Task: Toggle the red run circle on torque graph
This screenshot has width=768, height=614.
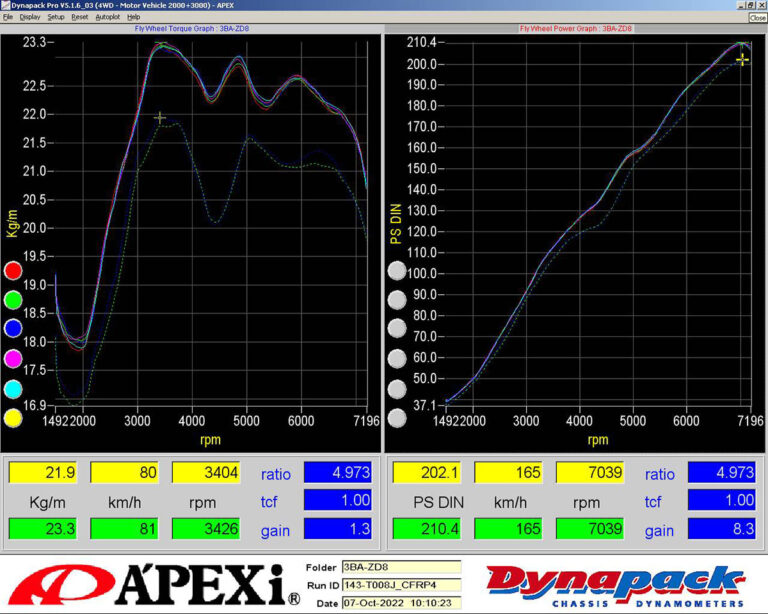Action: (14, 270)
